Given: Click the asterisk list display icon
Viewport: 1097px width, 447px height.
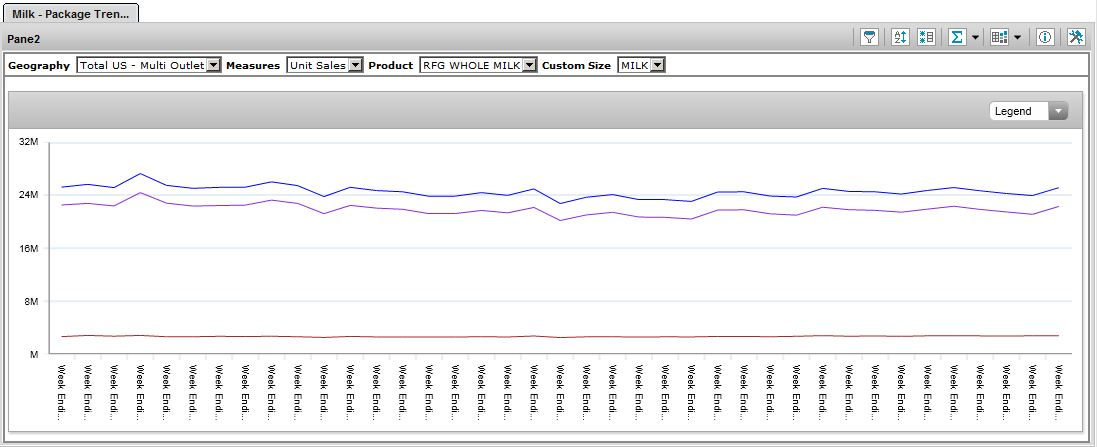Looking at the screenshot, I should click(926, 37).
